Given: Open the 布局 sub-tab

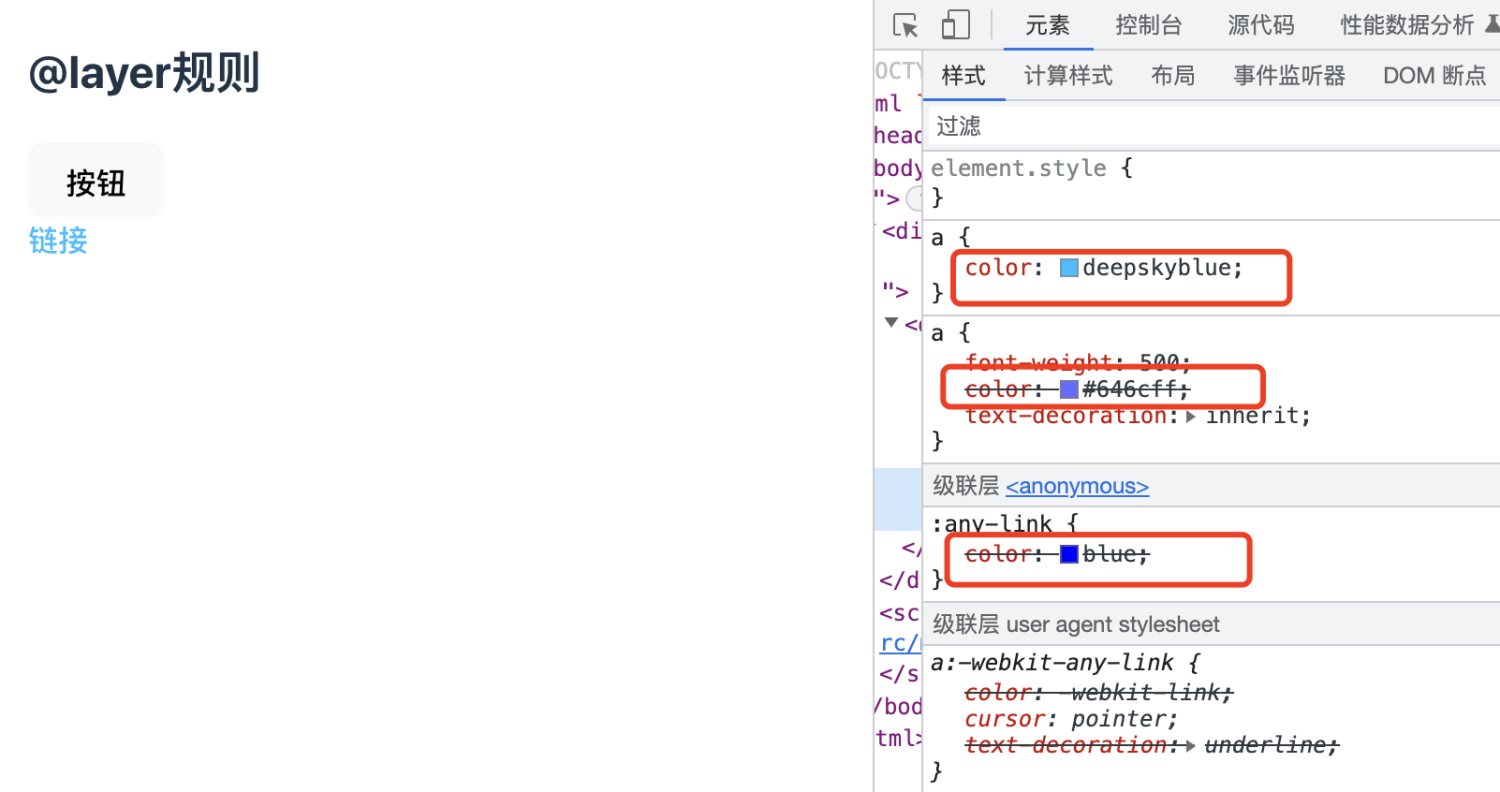Looking at the screenshot, I should (x=1173, y=76).
